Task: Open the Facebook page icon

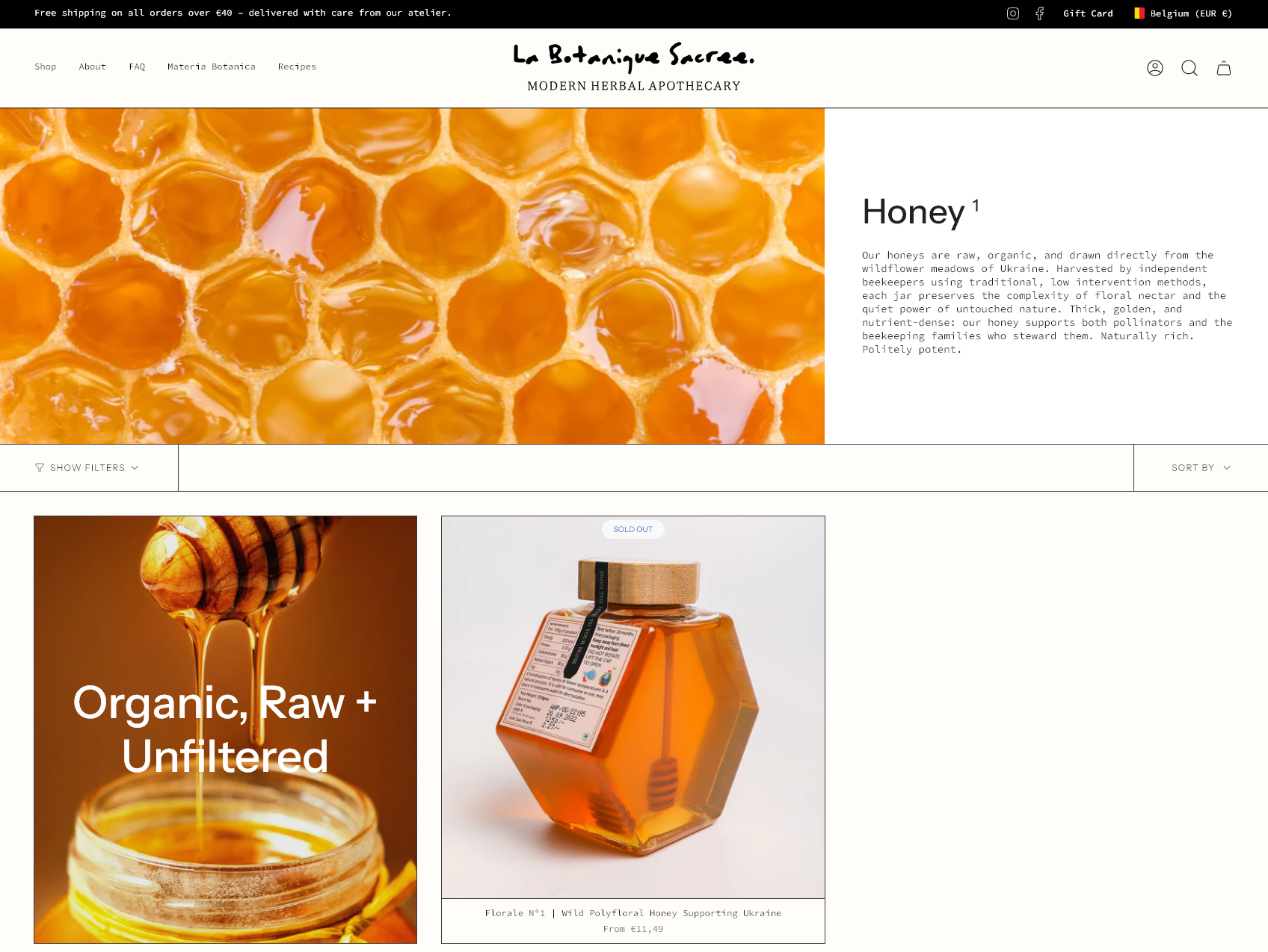Action: pyautogui.click(x=1039, y=13)
